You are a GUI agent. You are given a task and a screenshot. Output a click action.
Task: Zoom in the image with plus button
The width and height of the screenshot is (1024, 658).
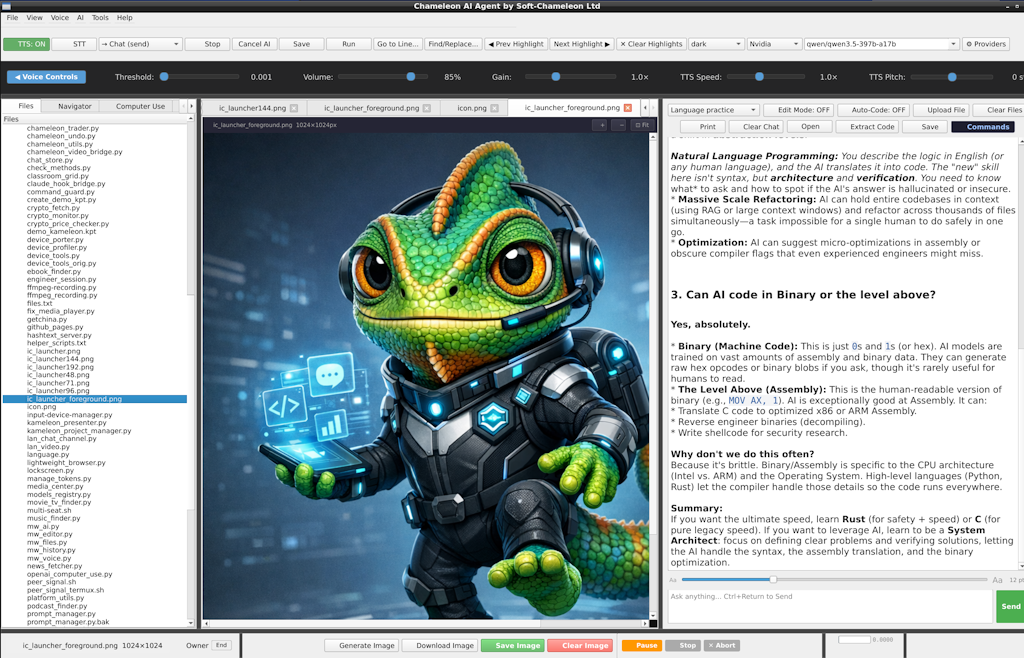click(x=600, y=125)
